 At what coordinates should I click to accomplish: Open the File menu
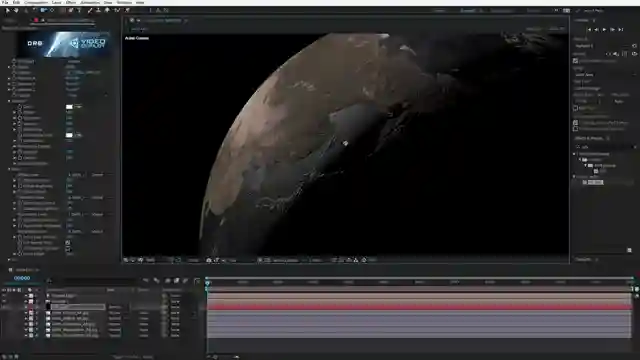[x=5, y=2]
